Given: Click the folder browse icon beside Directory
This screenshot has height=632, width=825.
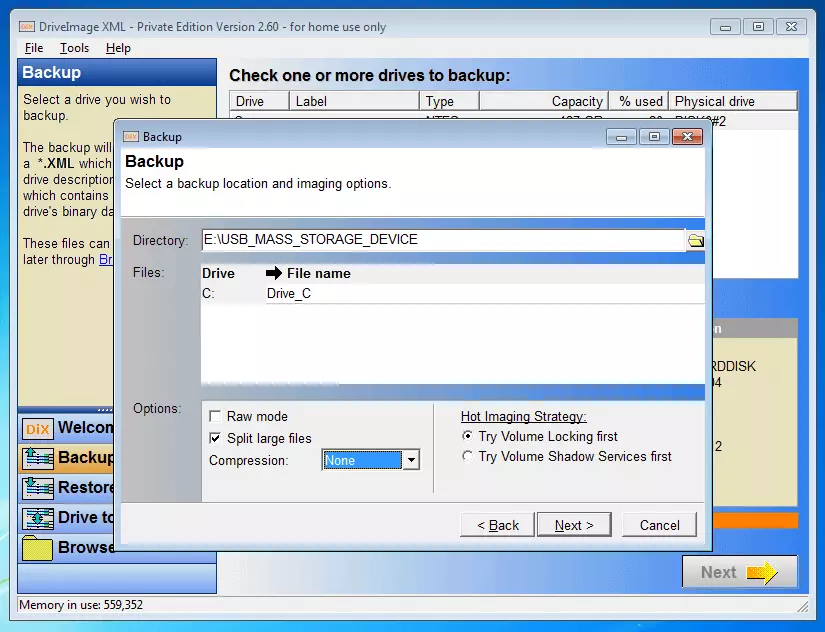Looking at the screenshot, I should coord(695,240).
